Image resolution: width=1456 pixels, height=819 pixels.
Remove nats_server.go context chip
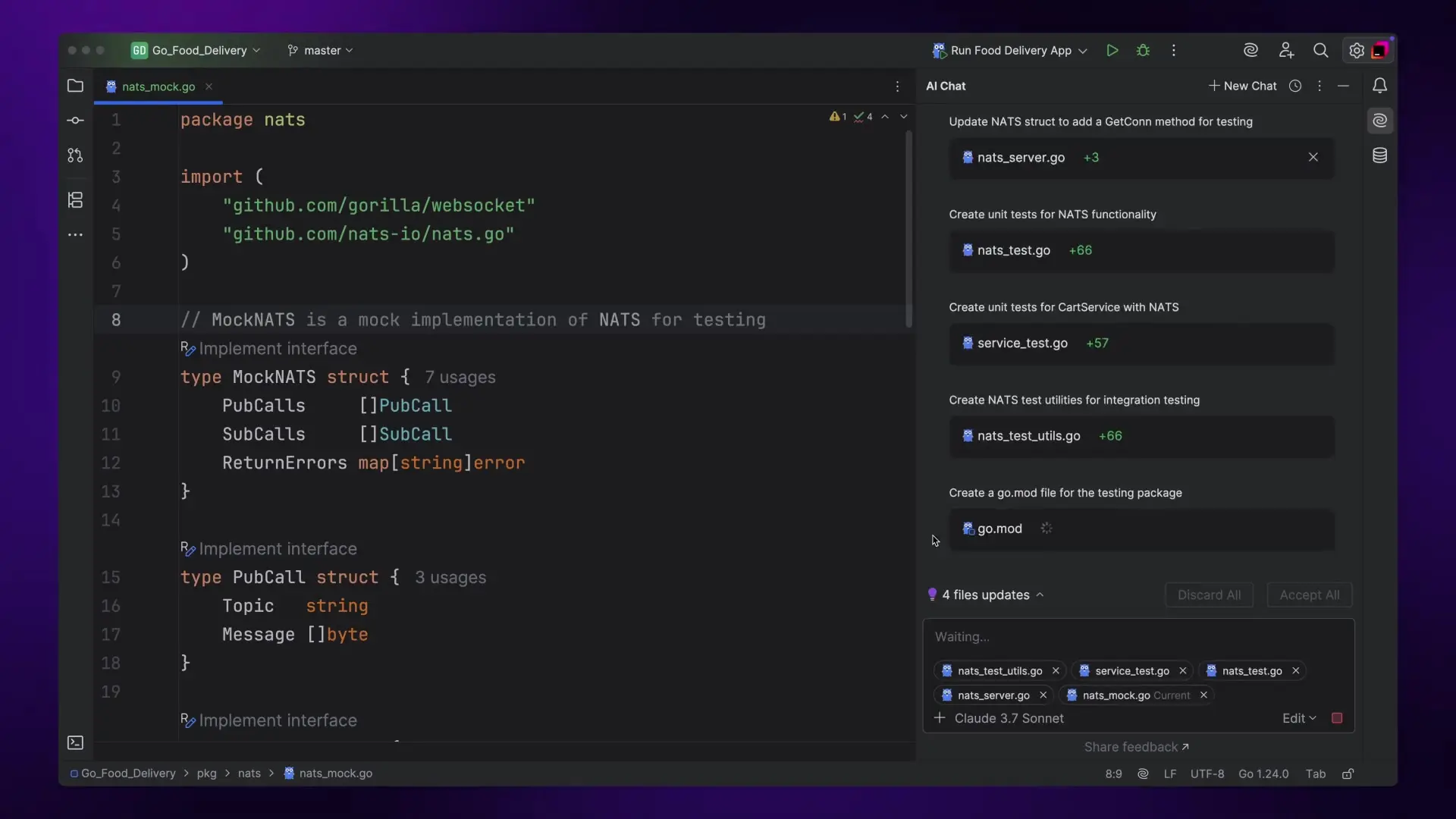(x=1043, y=695)
